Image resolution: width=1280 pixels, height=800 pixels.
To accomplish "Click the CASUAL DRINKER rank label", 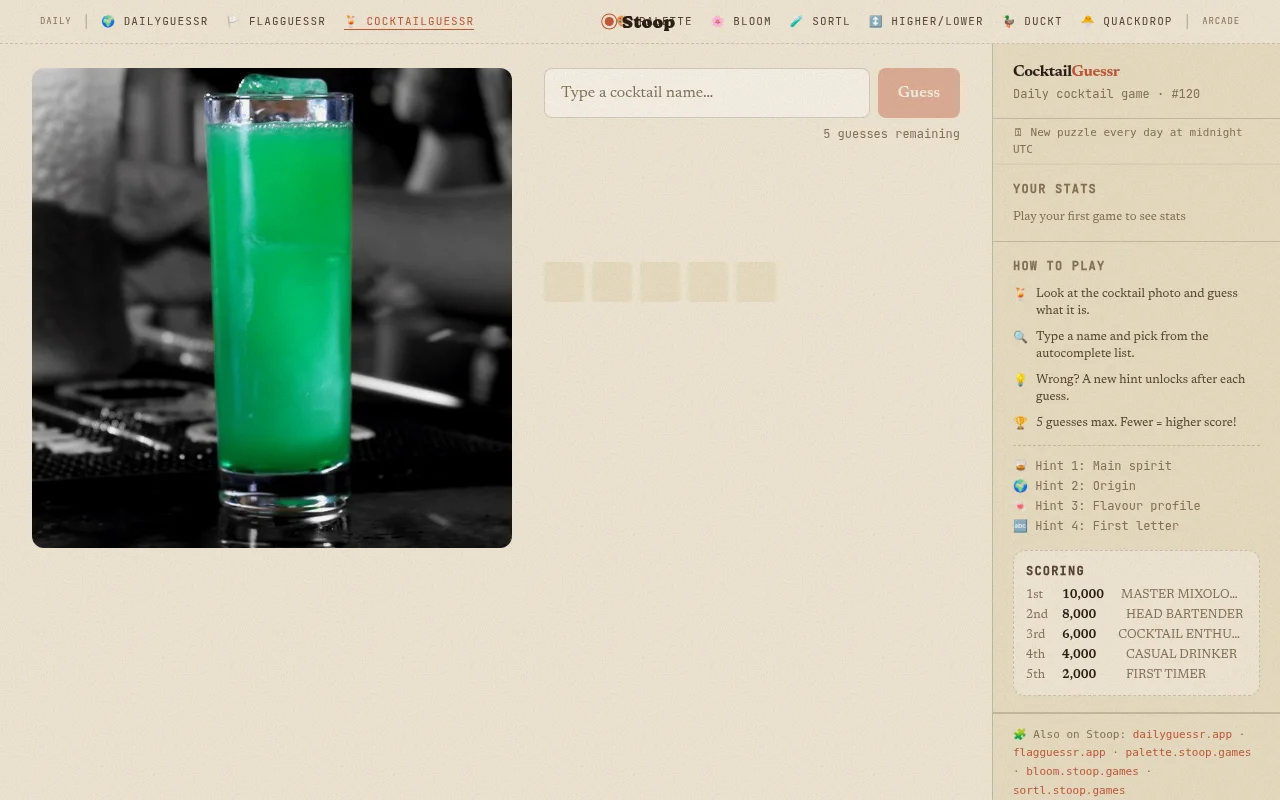I will (1181, 654).
